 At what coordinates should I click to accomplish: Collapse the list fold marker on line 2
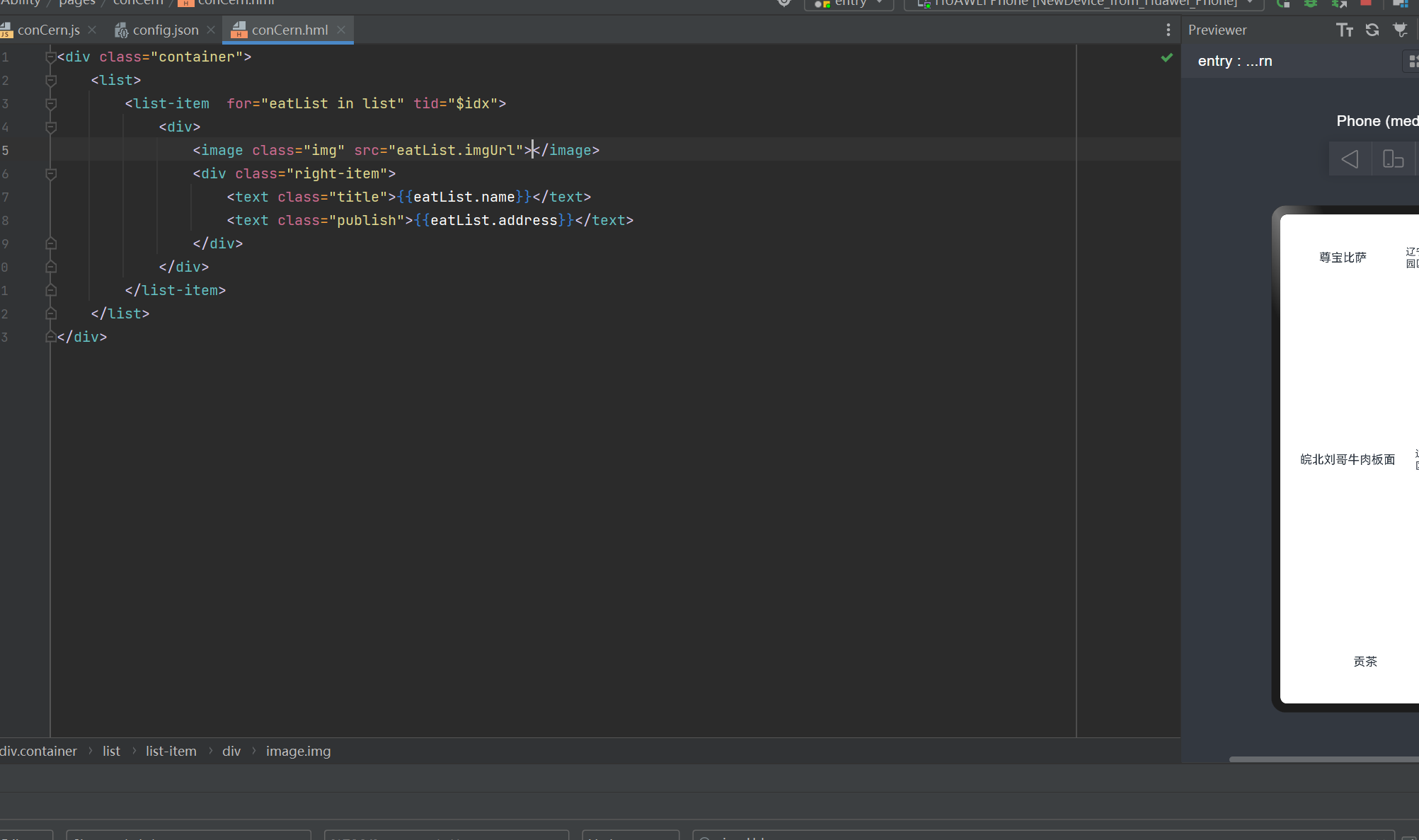pyautogui.click(x=51, y=81)
